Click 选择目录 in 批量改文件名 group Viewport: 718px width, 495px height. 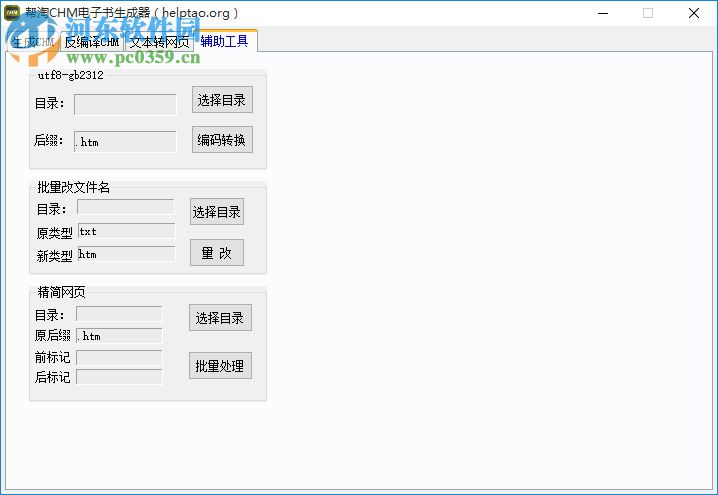click(x=217, y=212)
